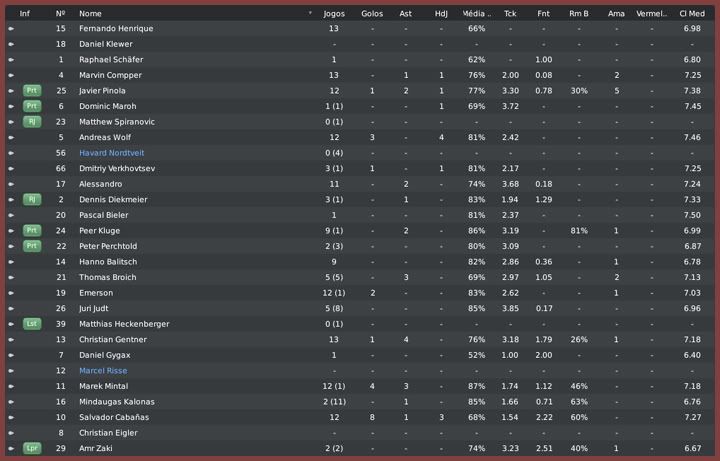Click the Inf column header

pos(25,14)
